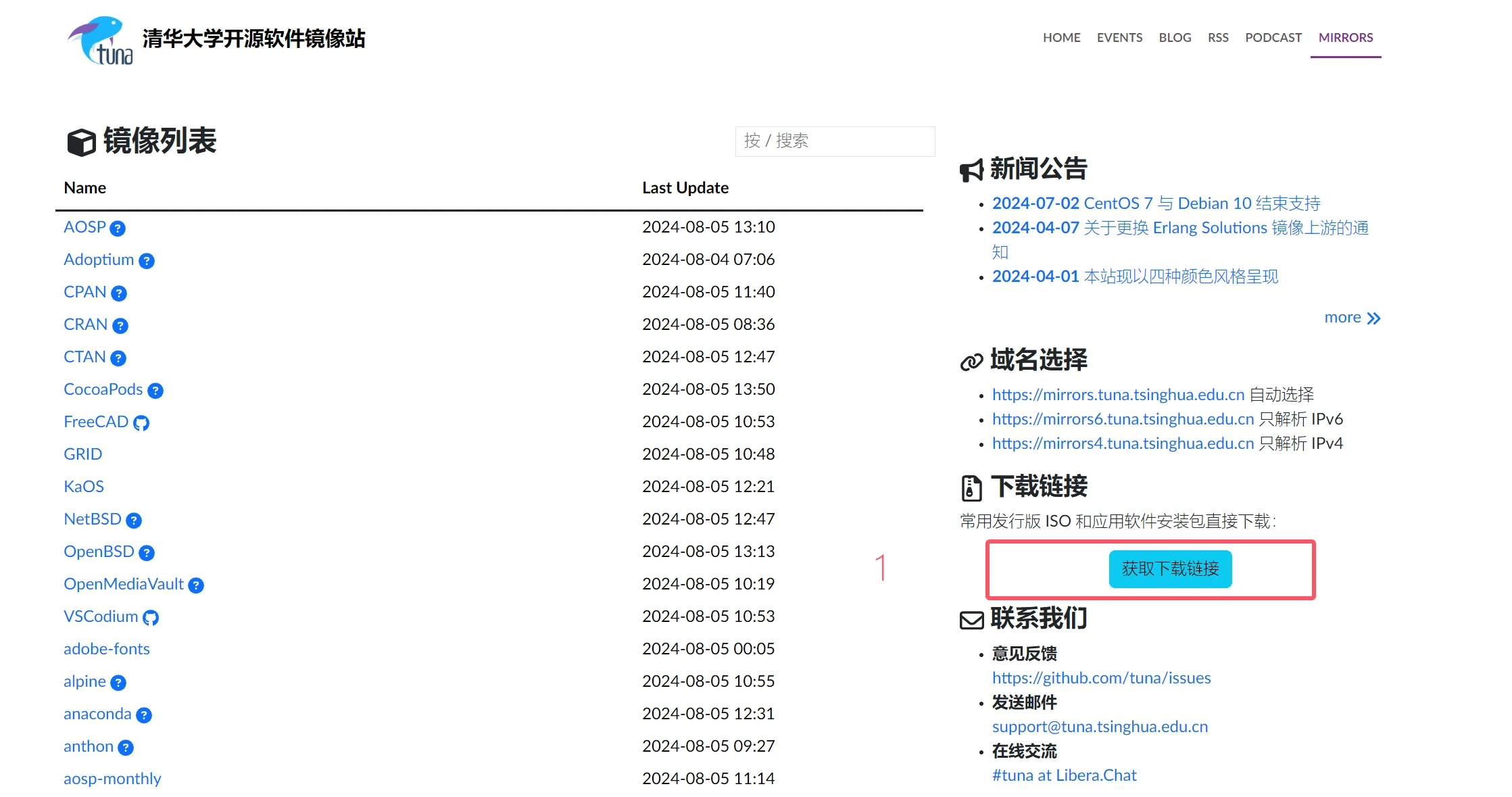Click the help icon next to anaconda
The height and width of the screenshot is (797, 1512).
pos(144,715)
